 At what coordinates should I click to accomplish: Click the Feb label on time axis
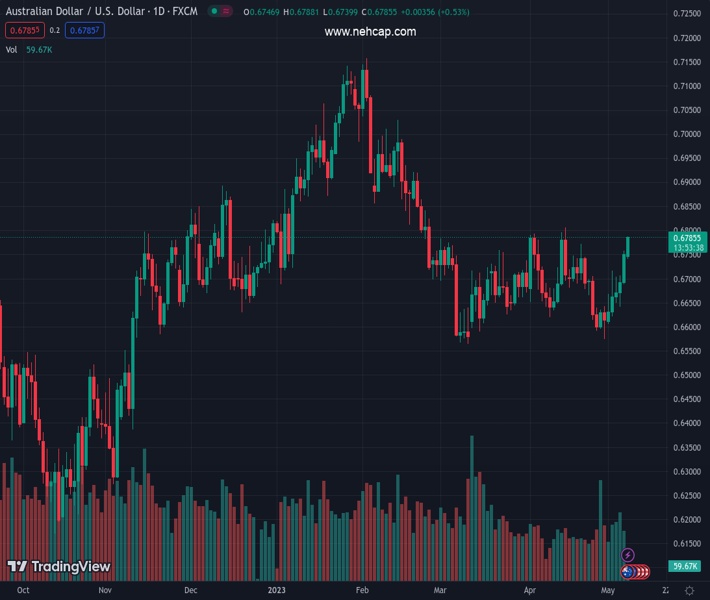click(x=363, y=590)
